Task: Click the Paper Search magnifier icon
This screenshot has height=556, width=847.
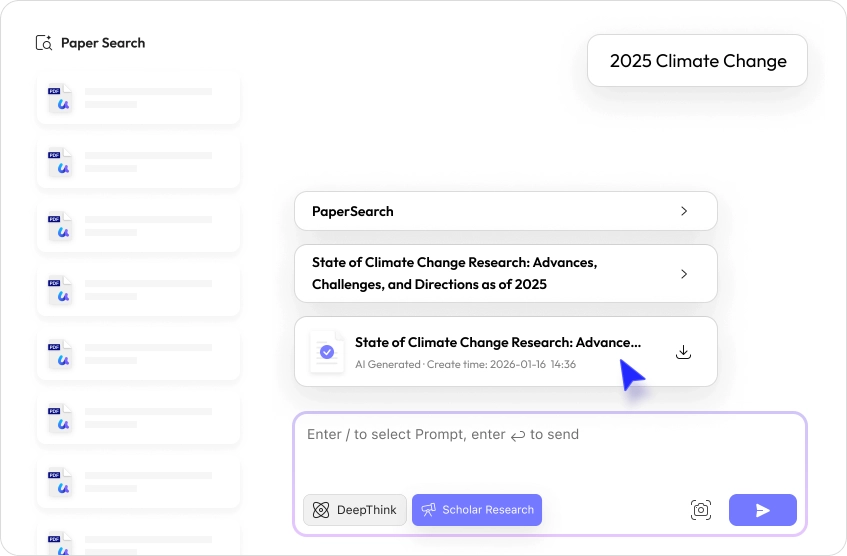Action: (x=44, y=43)
